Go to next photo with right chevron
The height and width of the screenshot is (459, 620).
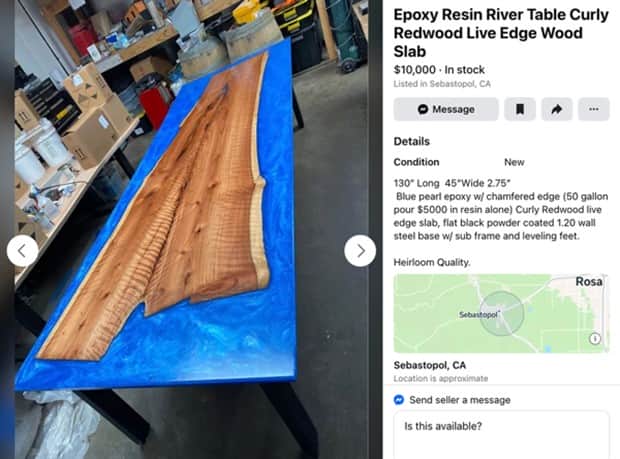[360, 251]
